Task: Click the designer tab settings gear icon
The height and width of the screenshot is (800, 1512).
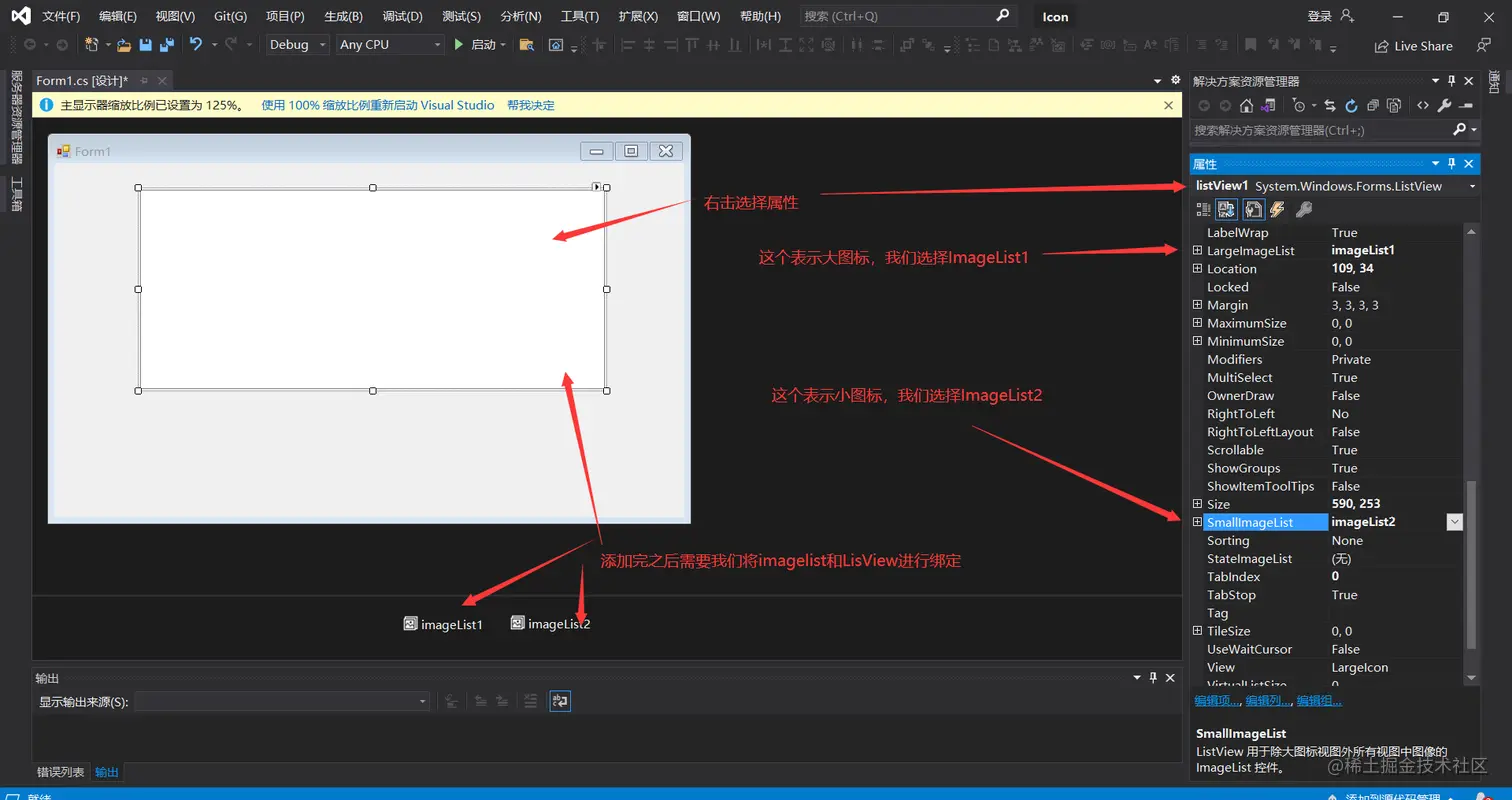Action: [1175, 80]
